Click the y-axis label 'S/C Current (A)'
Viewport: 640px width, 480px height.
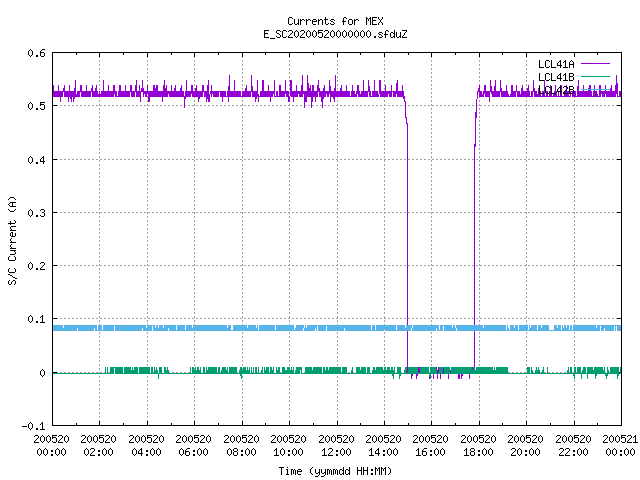coord(13,240)
